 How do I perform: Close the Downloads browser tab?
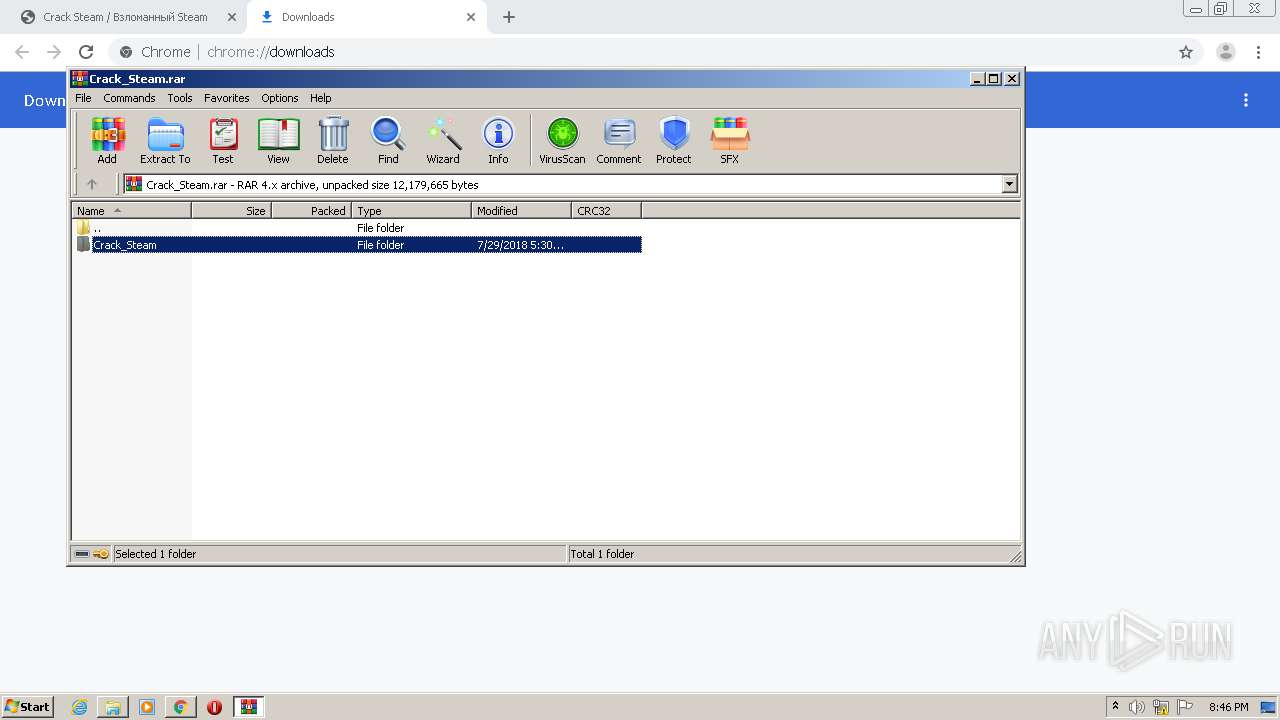471,17
